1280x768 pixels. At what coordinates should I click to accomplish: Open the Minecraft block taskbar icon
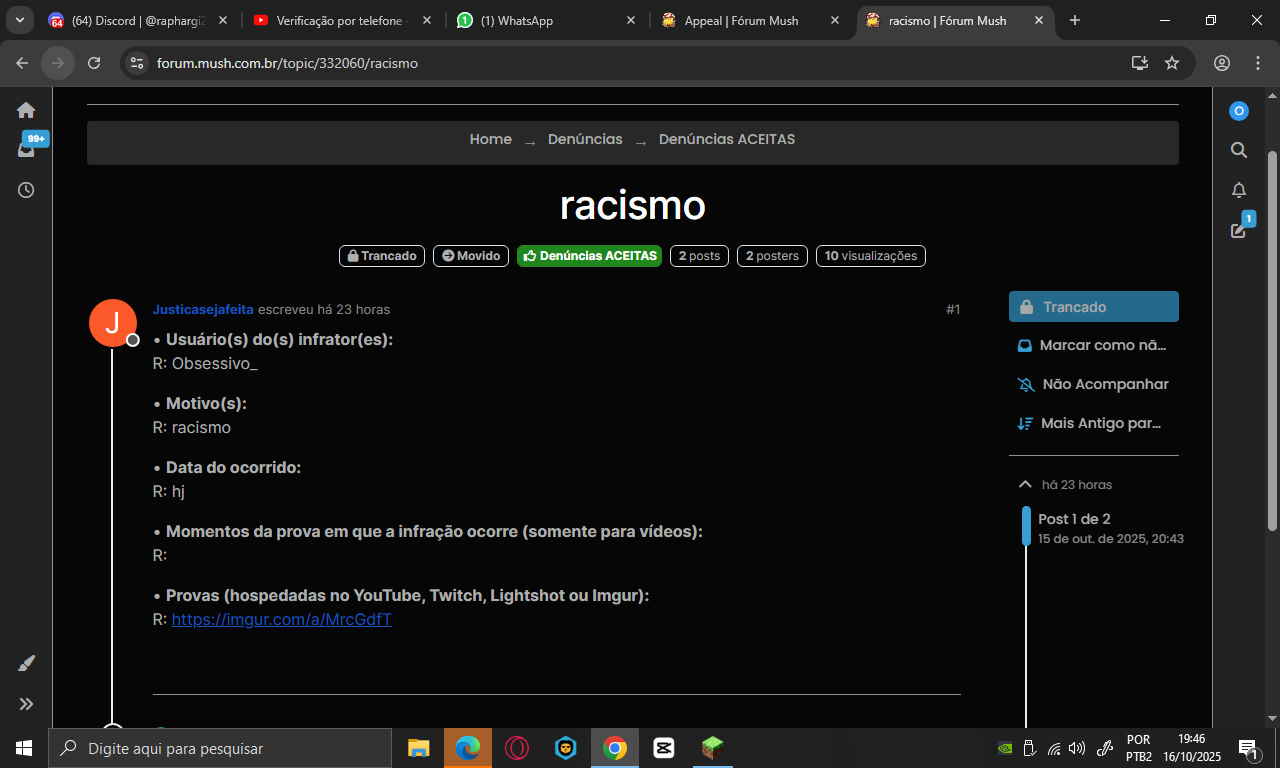(x=712, y=748)
